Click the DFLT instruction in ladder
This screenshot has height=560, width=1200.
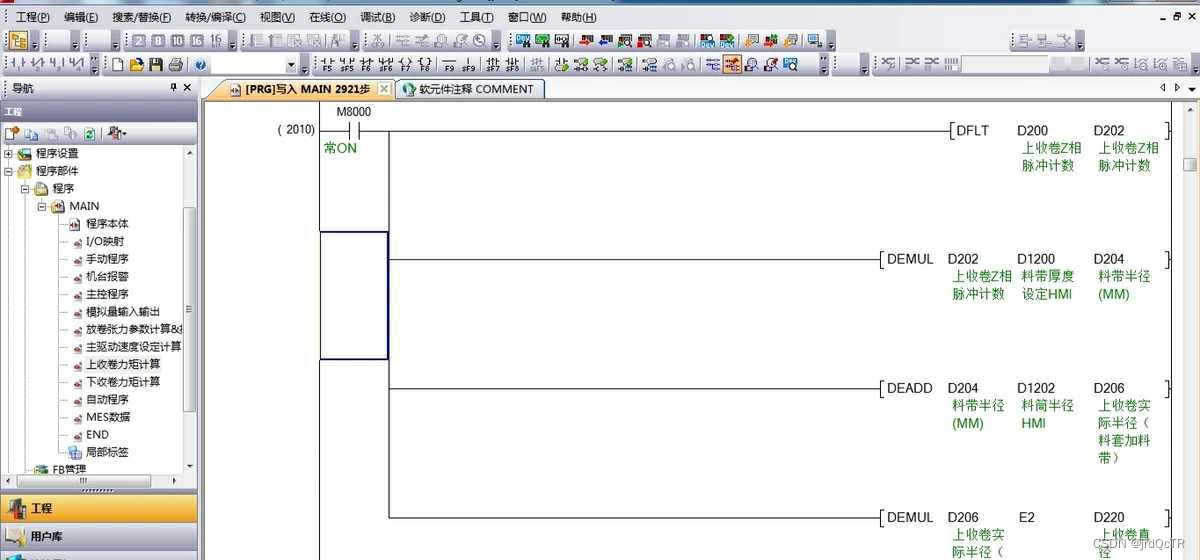coord(972,130)
